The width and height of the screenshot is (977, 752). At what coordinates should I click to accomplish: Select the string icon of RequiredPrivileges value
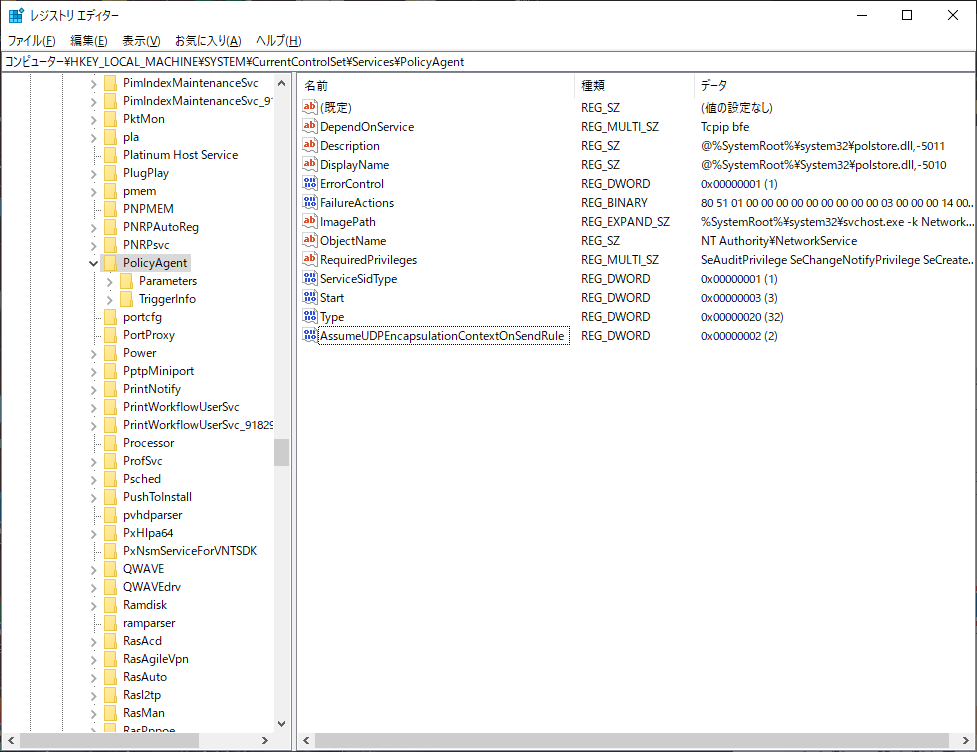tap(310, 259)
